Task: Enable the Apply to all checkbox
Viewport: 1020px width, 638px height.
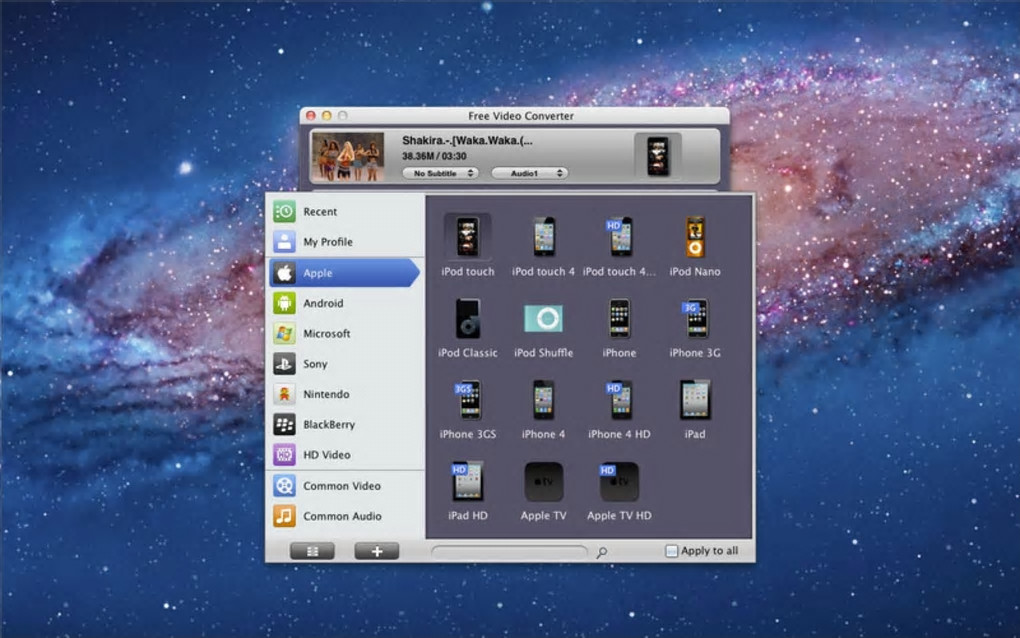Action: pos(672,551)
